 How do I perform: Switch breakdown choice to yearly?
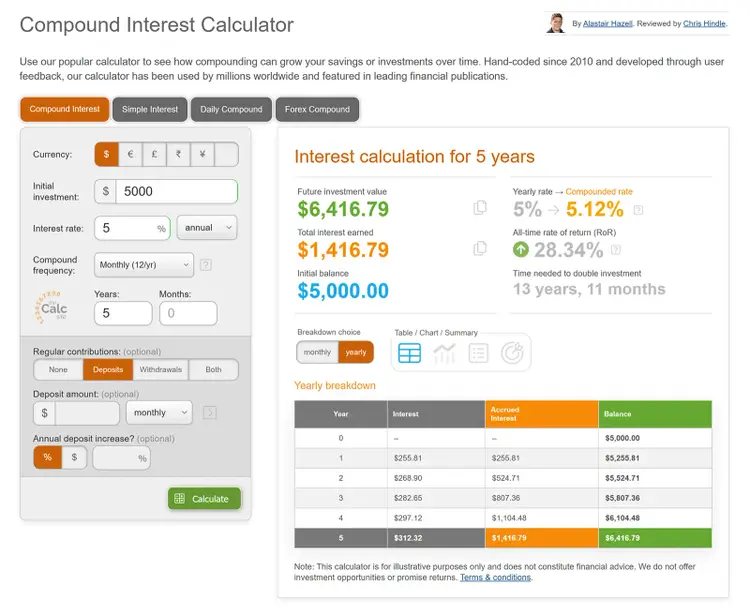pyautogui.click(x=356, y=352)
